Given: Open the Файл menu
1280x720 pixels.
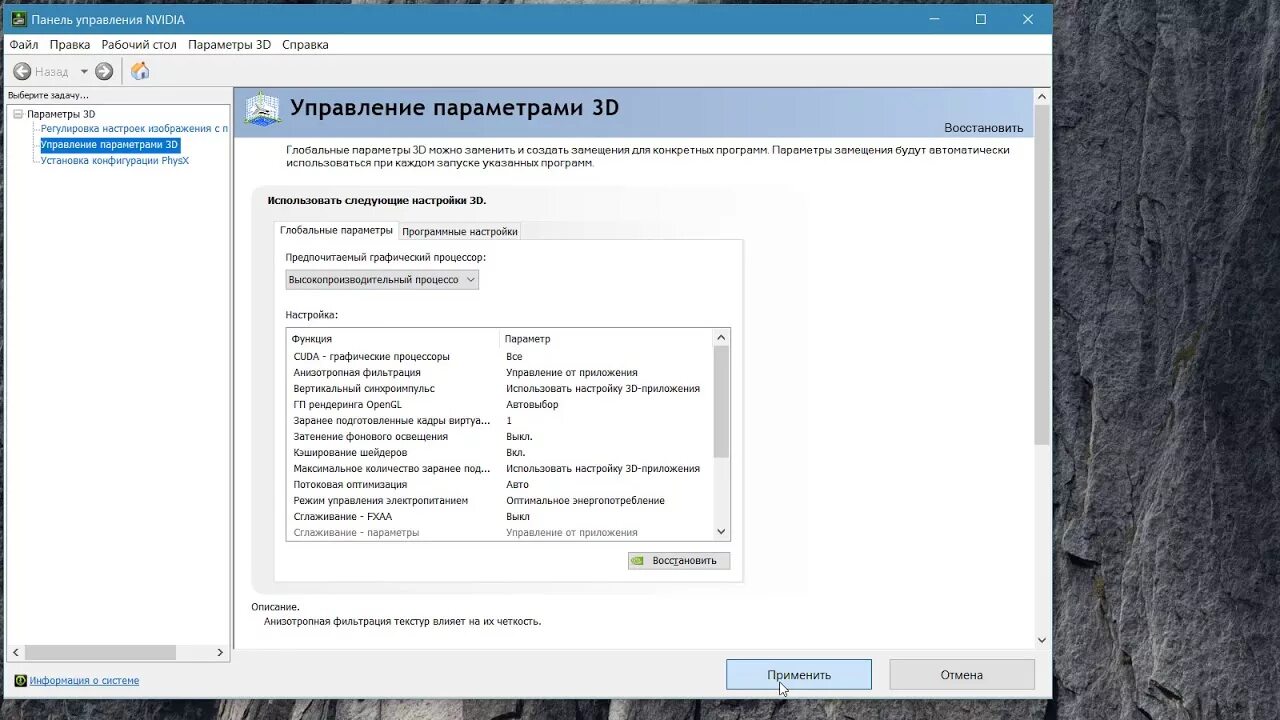Looking at the screenshot, I should (24, 45).
